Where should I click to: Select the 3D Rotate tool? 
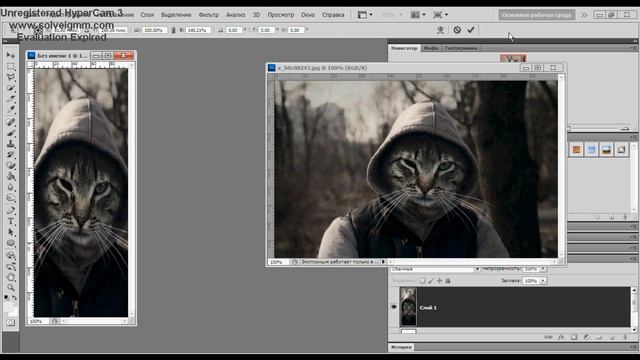pos(11,256)
